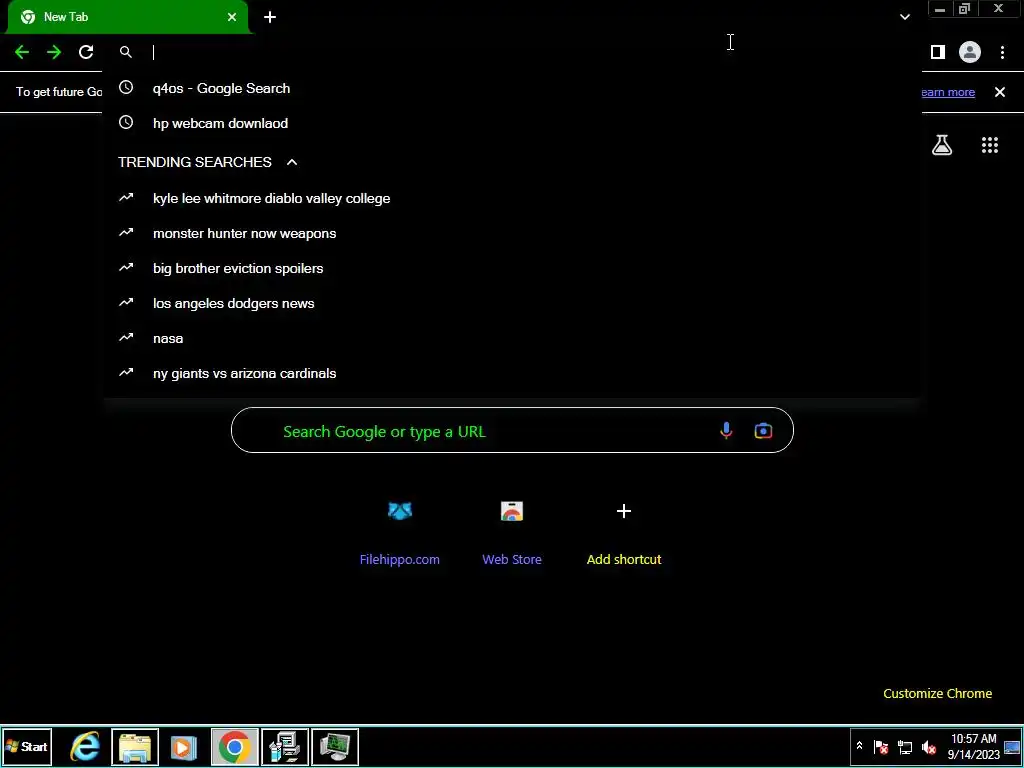Image resolution: width=1024 pixels, height=768 pixels.
Task: Open the Filehippo.com shortcut tile
Action: pos(400,531)
